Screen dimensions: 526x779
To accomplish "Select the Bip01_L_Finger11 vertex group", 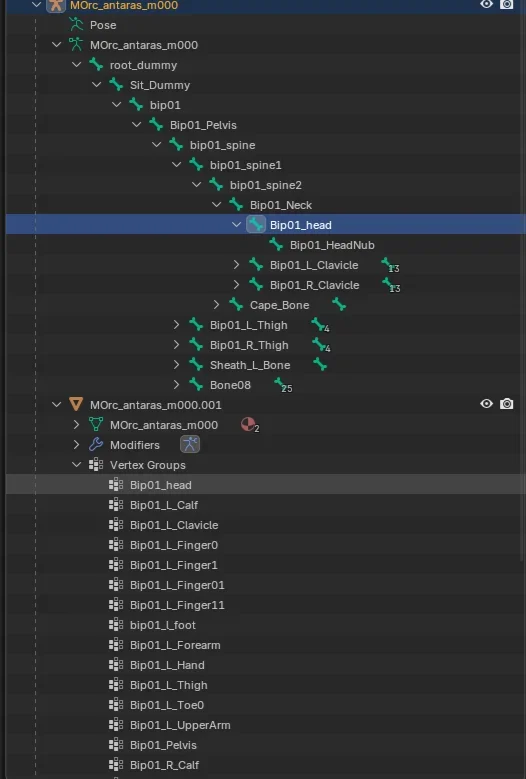I will 177,605.
